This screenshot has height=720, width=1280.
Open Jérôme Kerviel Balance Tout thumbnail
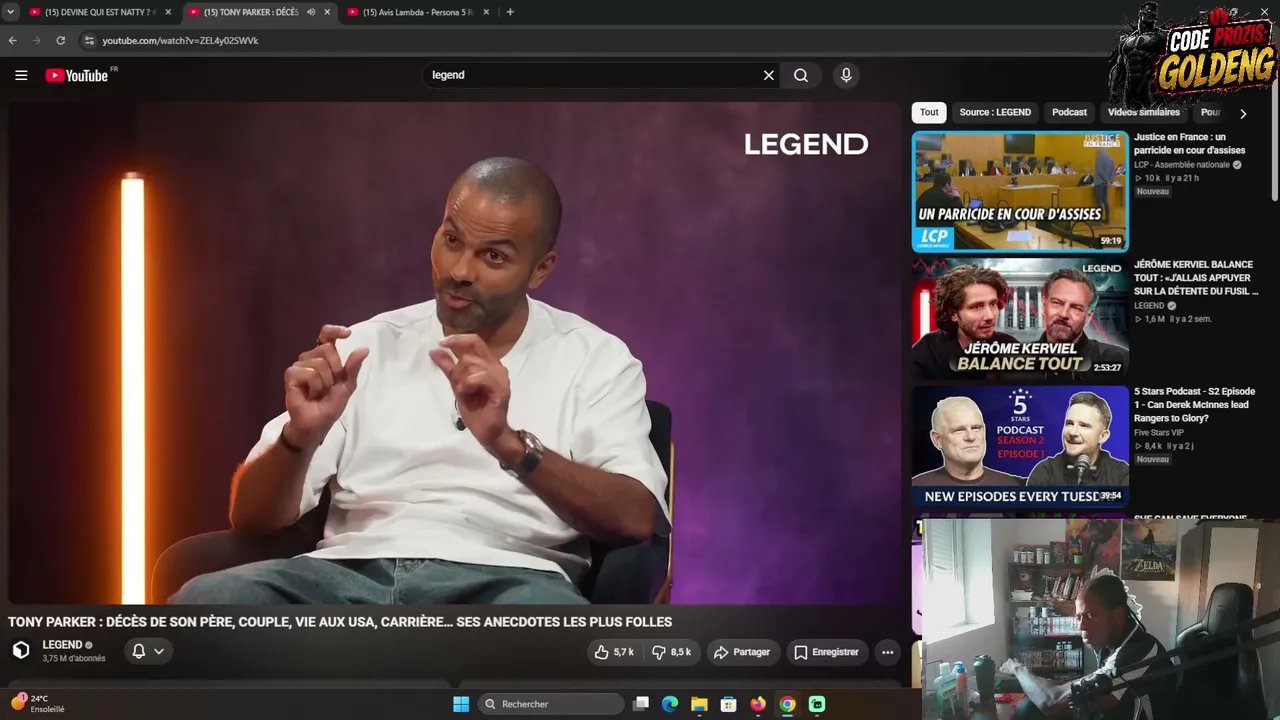pos(1020,318)
